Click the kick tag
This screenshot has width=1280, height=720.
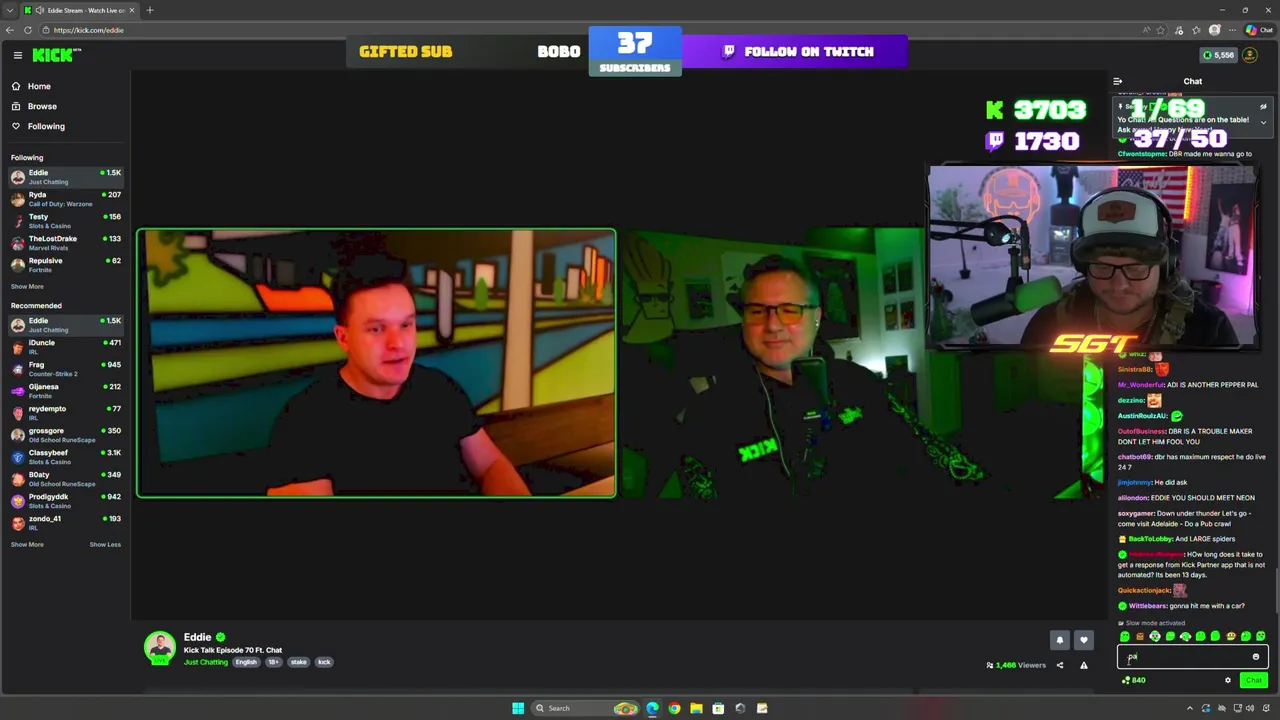[324, 662]
